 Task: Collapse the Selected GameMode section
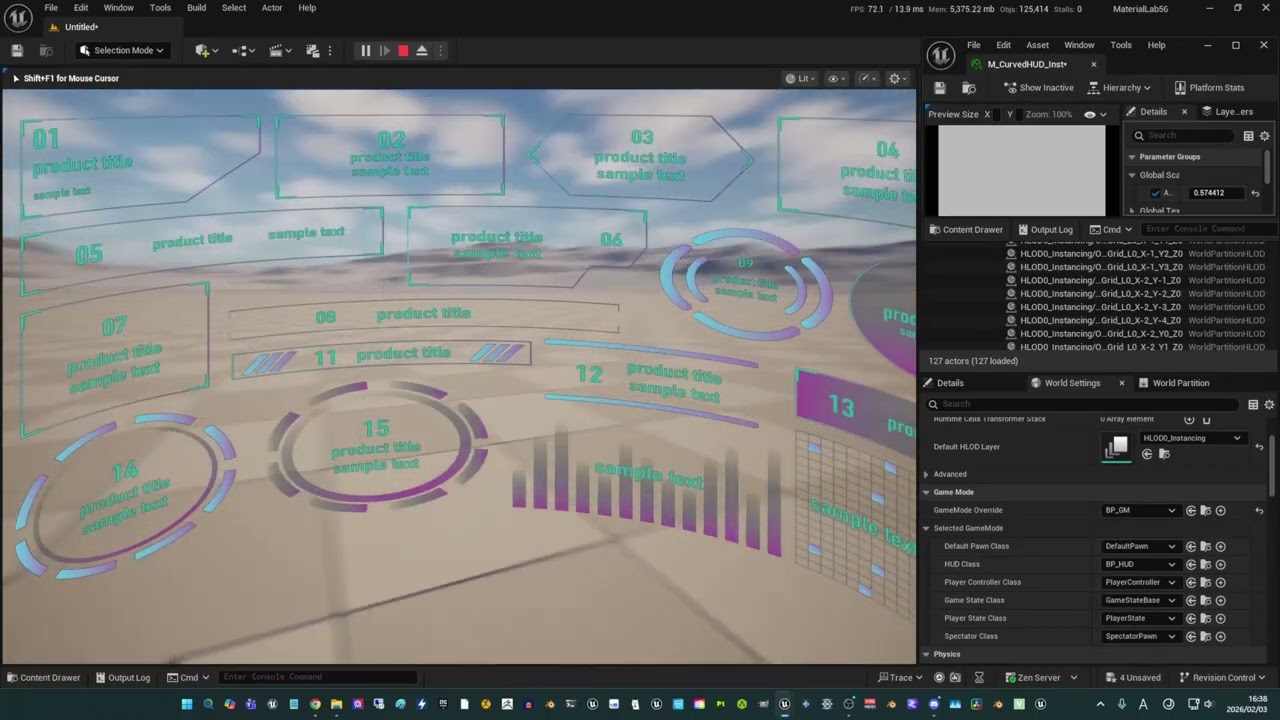pos(926,528)
